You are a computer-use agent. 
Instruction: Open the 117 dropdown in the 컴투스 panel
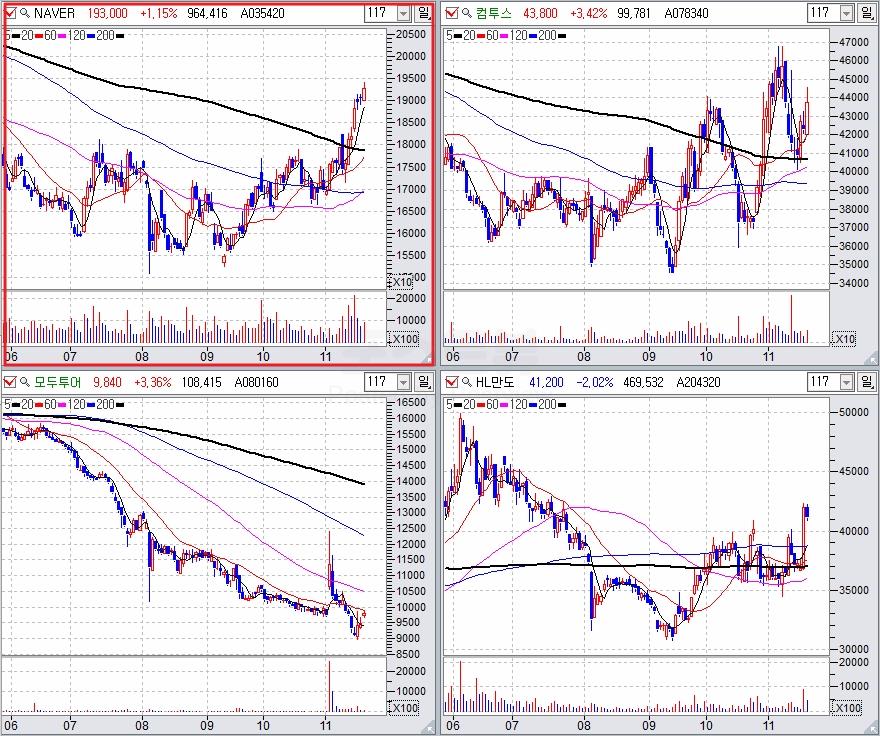(845, 14)
